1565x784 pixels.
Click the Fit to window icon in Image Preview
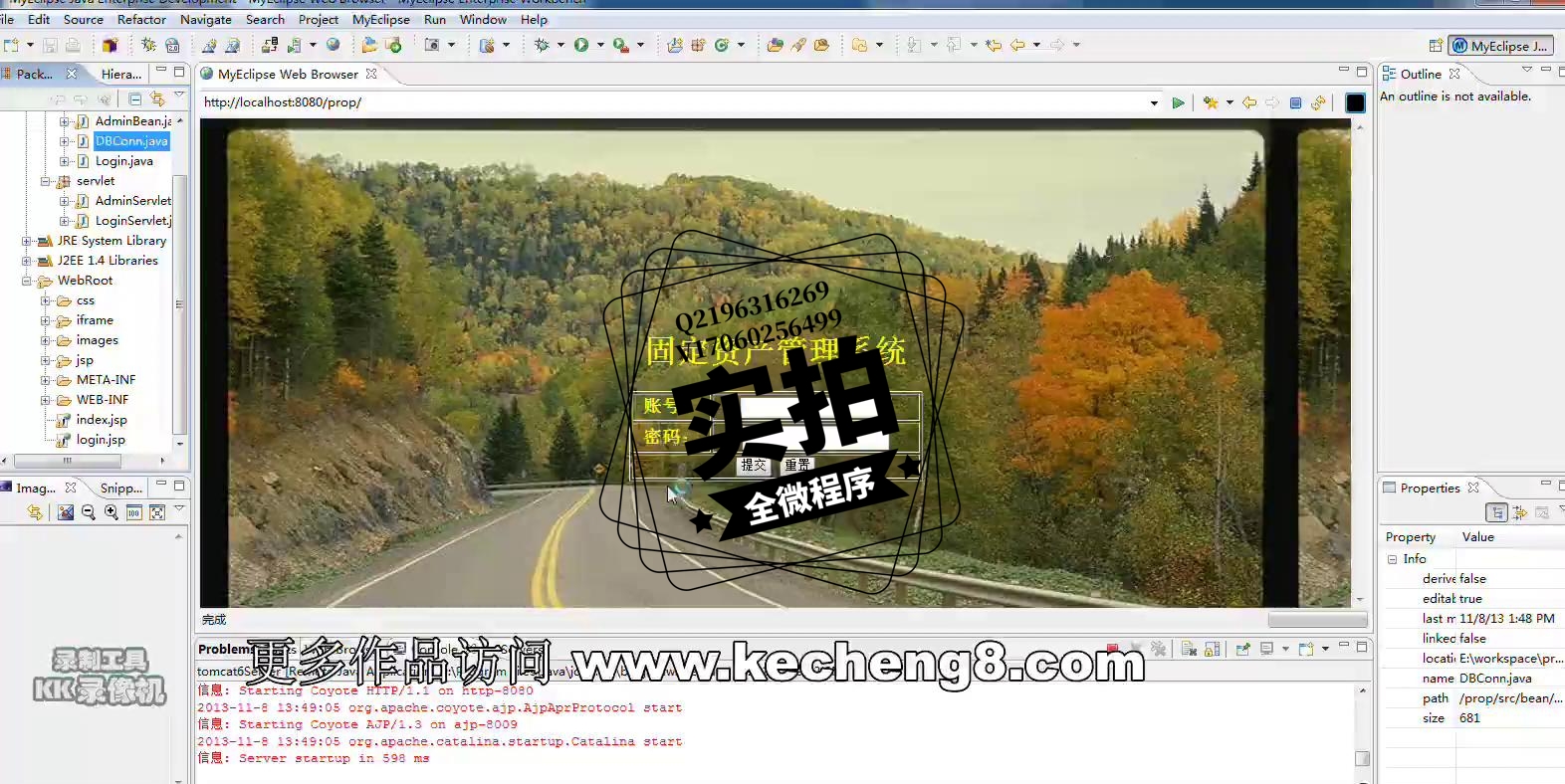point(157,512)
